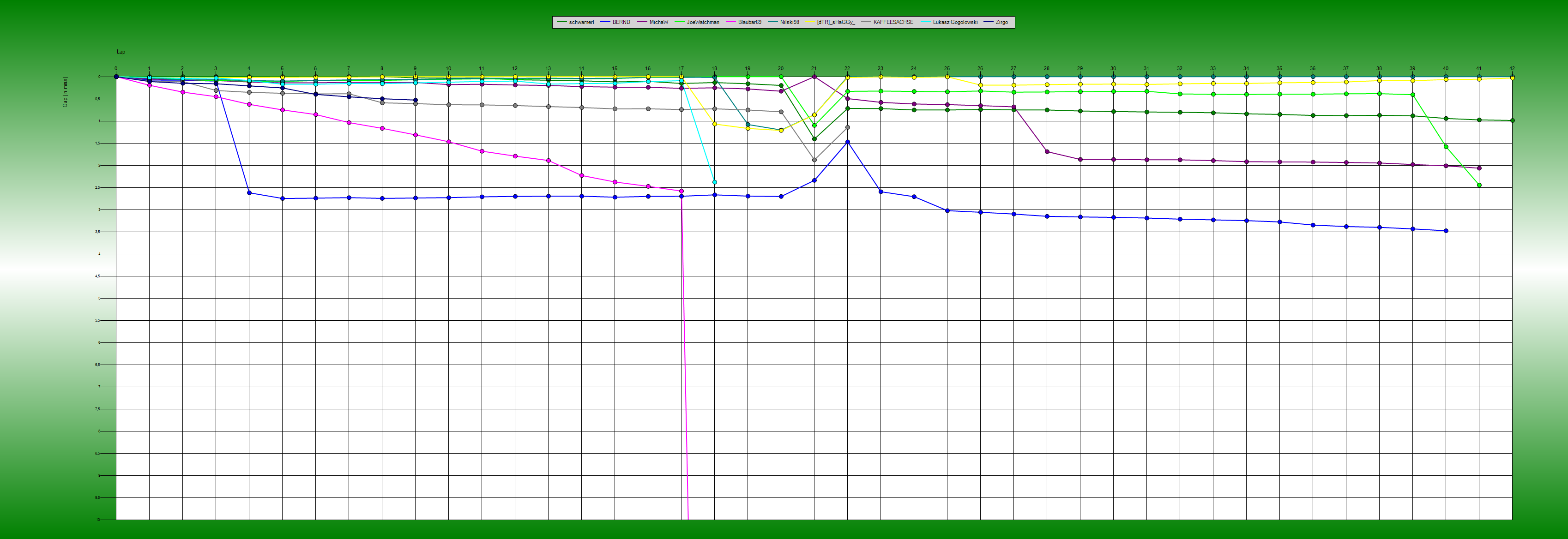Screen dimensions: 1568x539
Task: Click the yellow sHaGGy point at lap 20
Action: coord(781,130)
